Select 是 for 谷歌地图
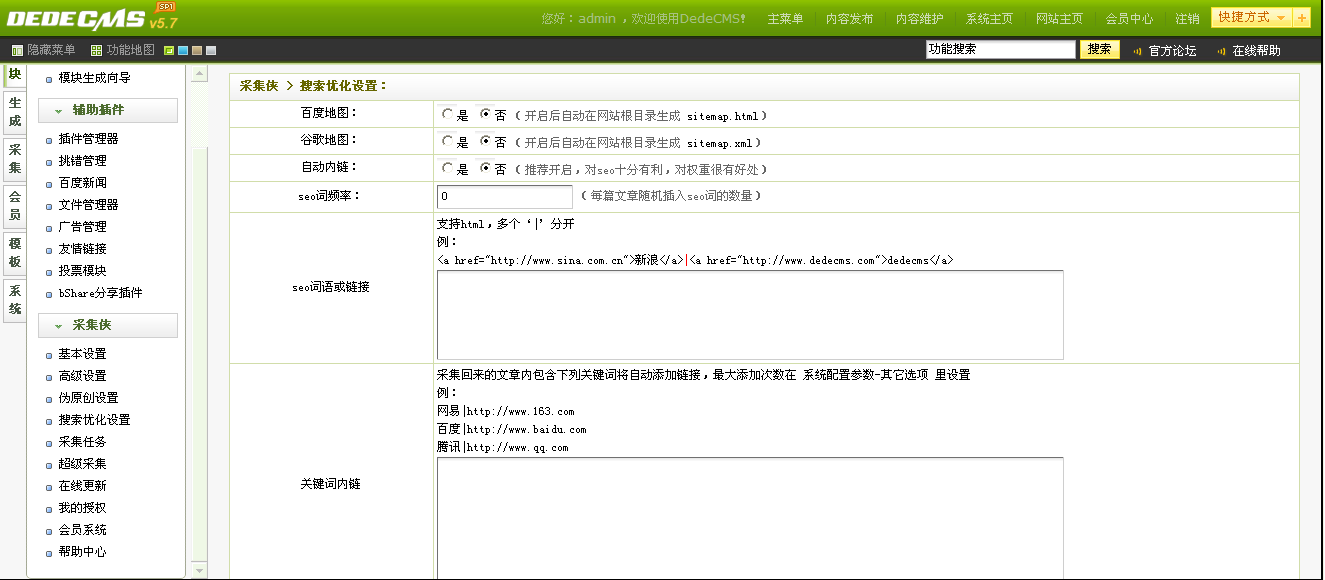 point(447,141)
